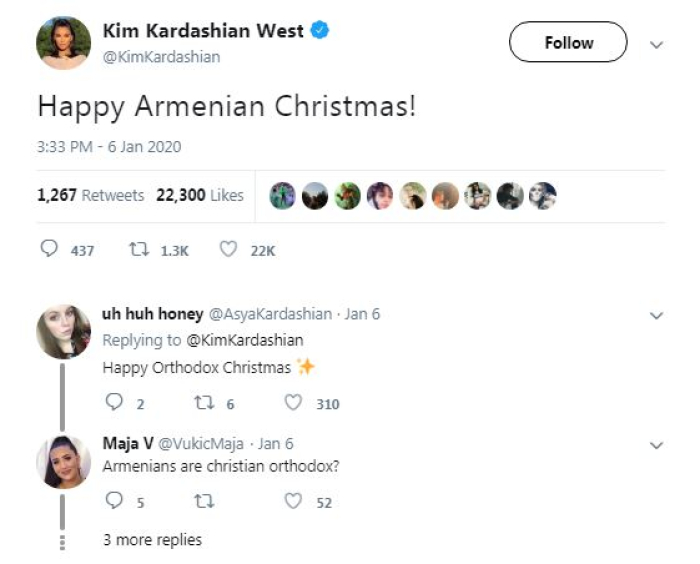Viewport: 700px width, 564px height.
Task: Open Maja V's profile picture
Action: [x=64, y=461]
